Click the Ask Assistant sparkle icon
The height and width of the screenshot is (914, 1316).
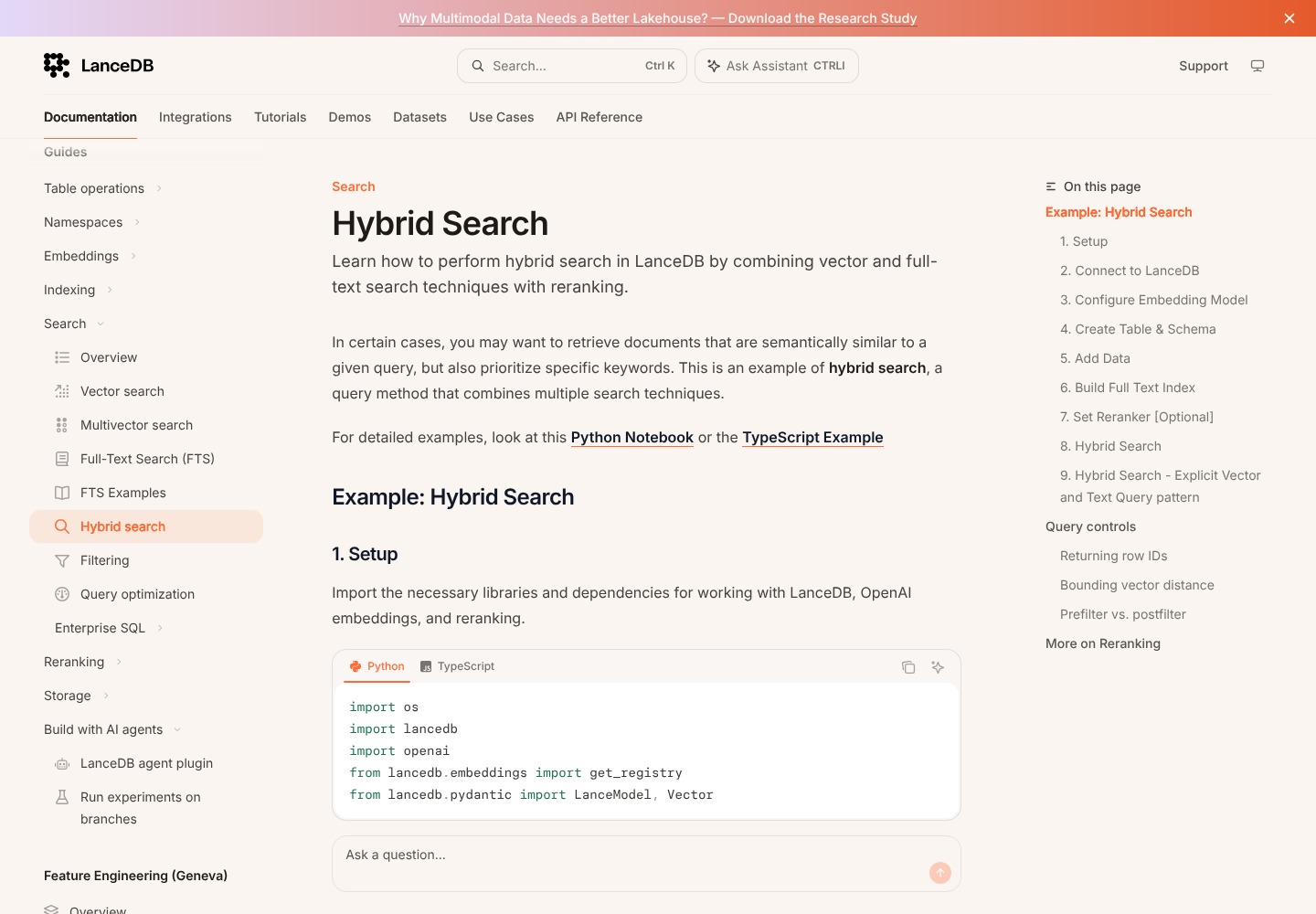click(714, 66)
